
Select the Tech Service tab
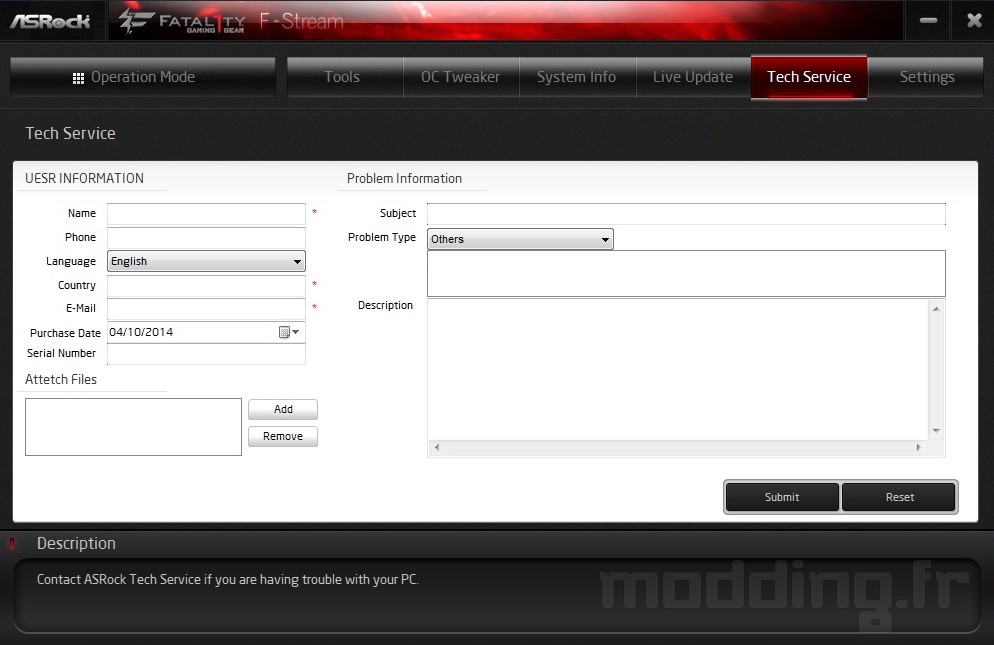pos(809,77)
